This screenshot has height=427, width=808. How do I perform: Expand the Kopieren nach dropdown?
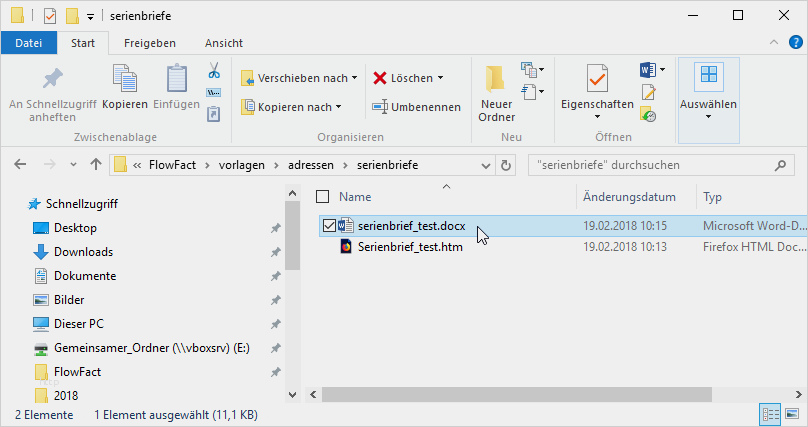339,107
